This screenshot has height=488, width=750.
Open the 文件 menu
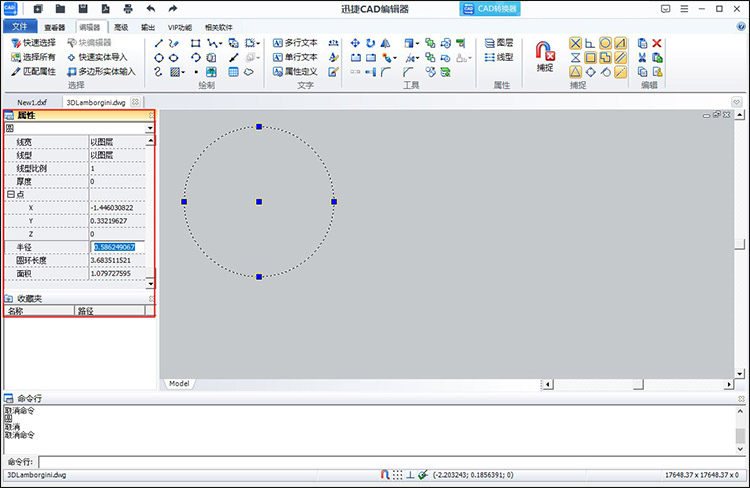pos(20,26)
